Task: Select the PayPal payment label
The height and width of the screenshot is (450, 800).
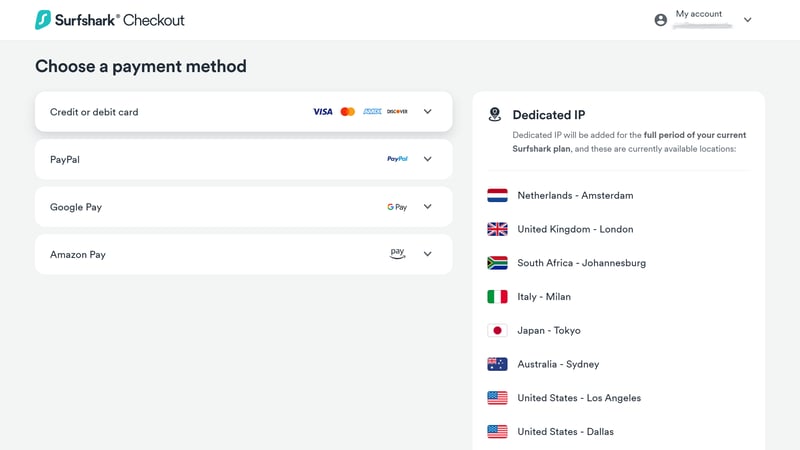Action: (x=65, y=159)
